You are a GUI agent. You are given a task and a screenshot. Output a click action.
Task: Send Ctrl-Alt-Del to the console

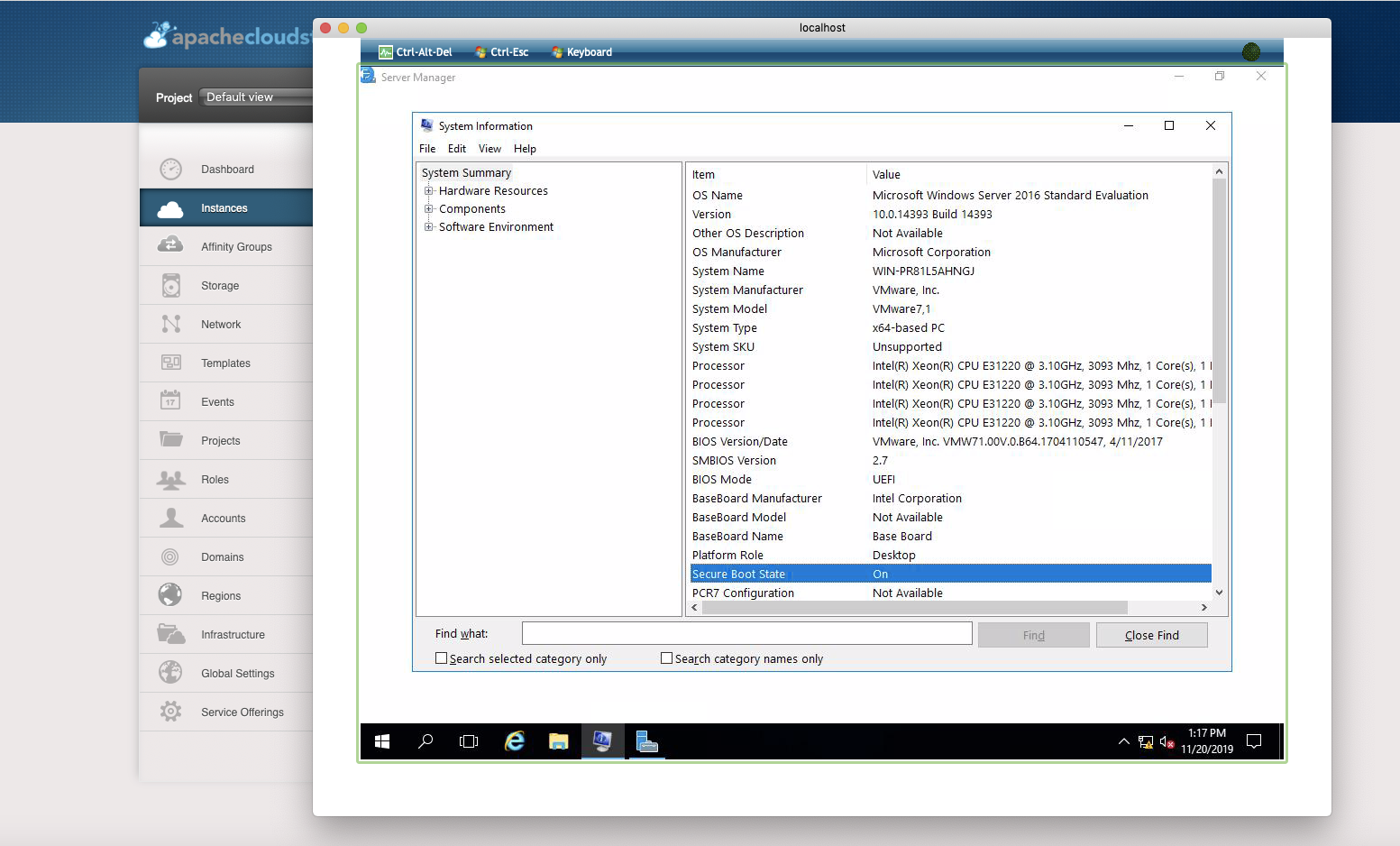[416, 52]
